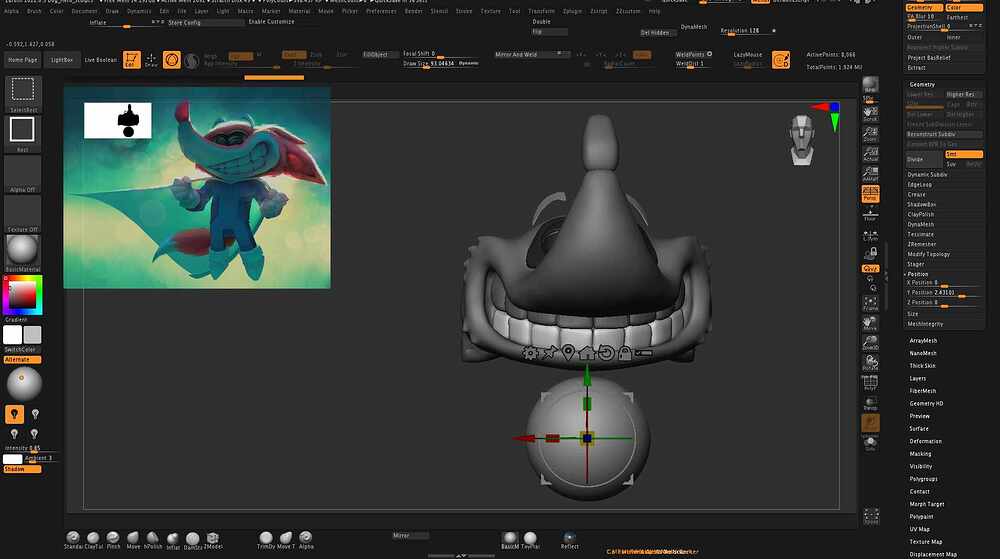Open the LightBox button
The height and width of the screenshot is (559, 1000).
pos(62,60)
